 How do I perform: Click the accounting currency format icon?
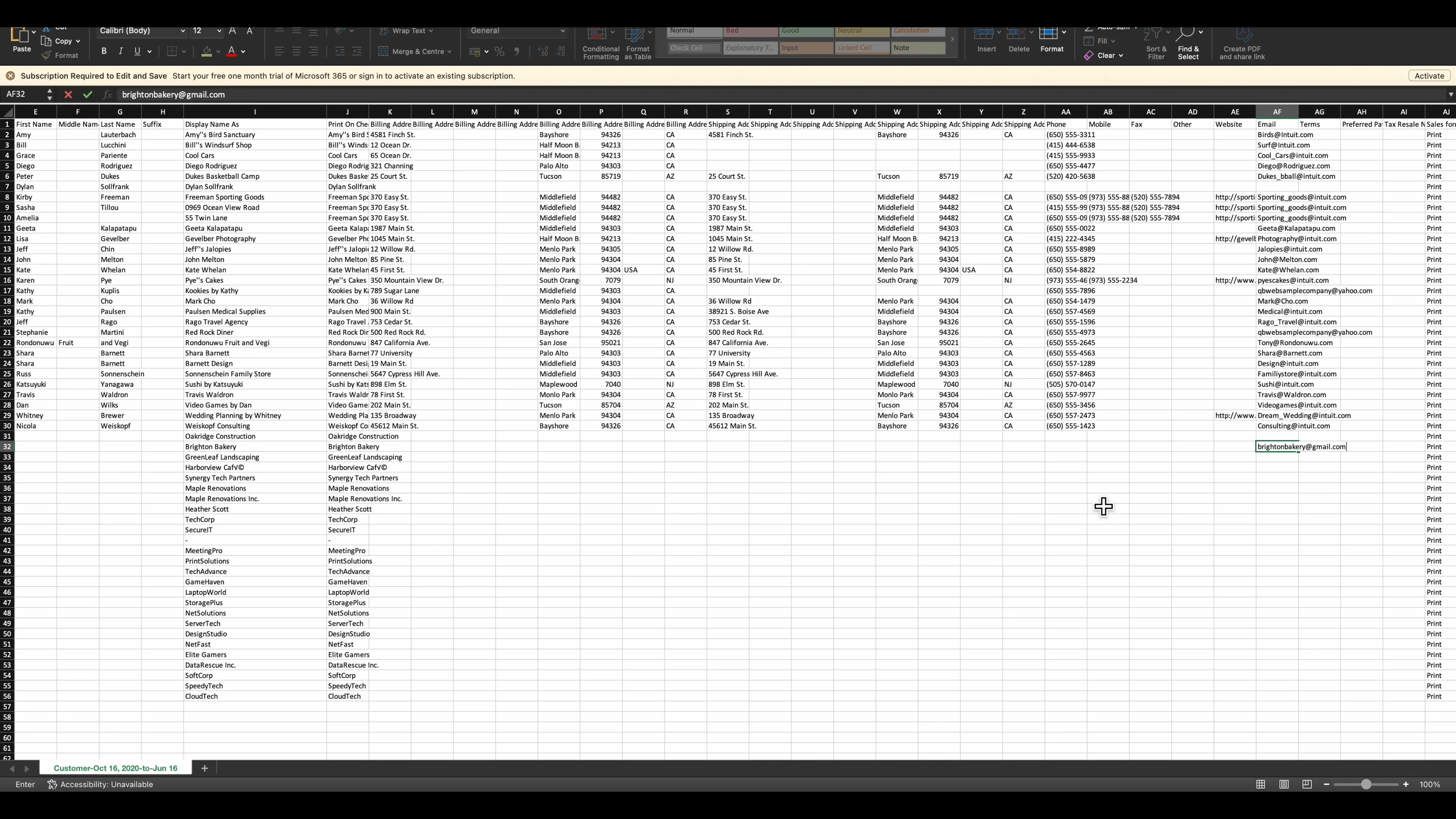click(x=474, y=51)
